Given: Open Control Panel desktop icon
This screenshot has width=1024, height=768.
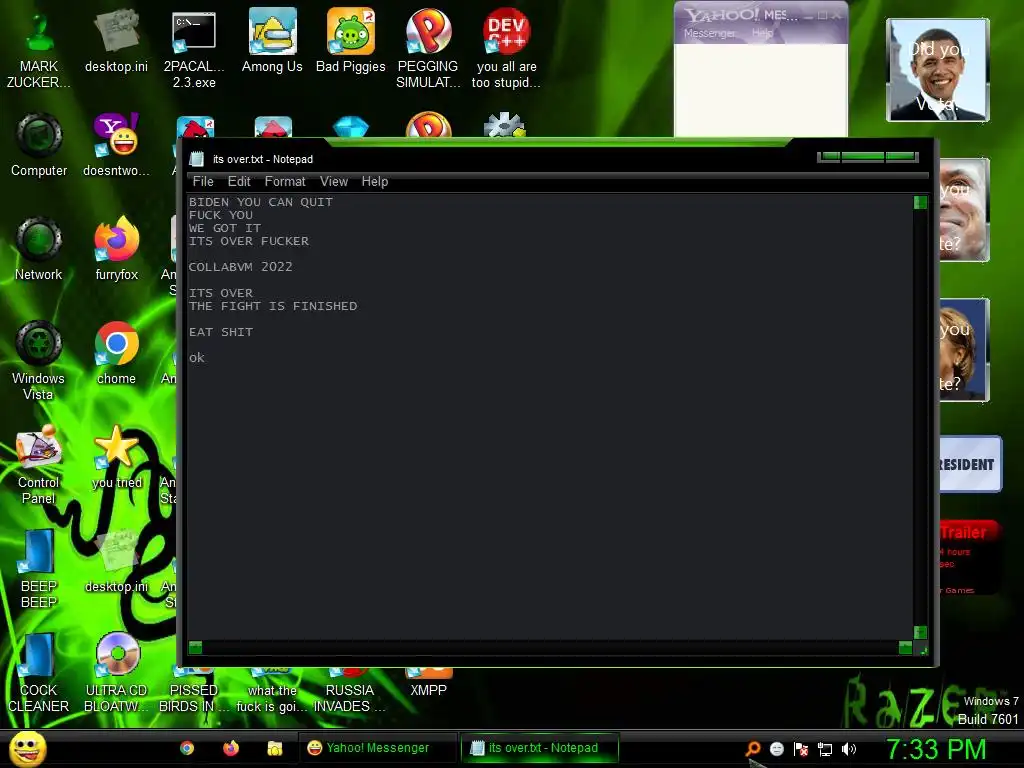Looking at the screenshot, I should click(x=39, y=465).
